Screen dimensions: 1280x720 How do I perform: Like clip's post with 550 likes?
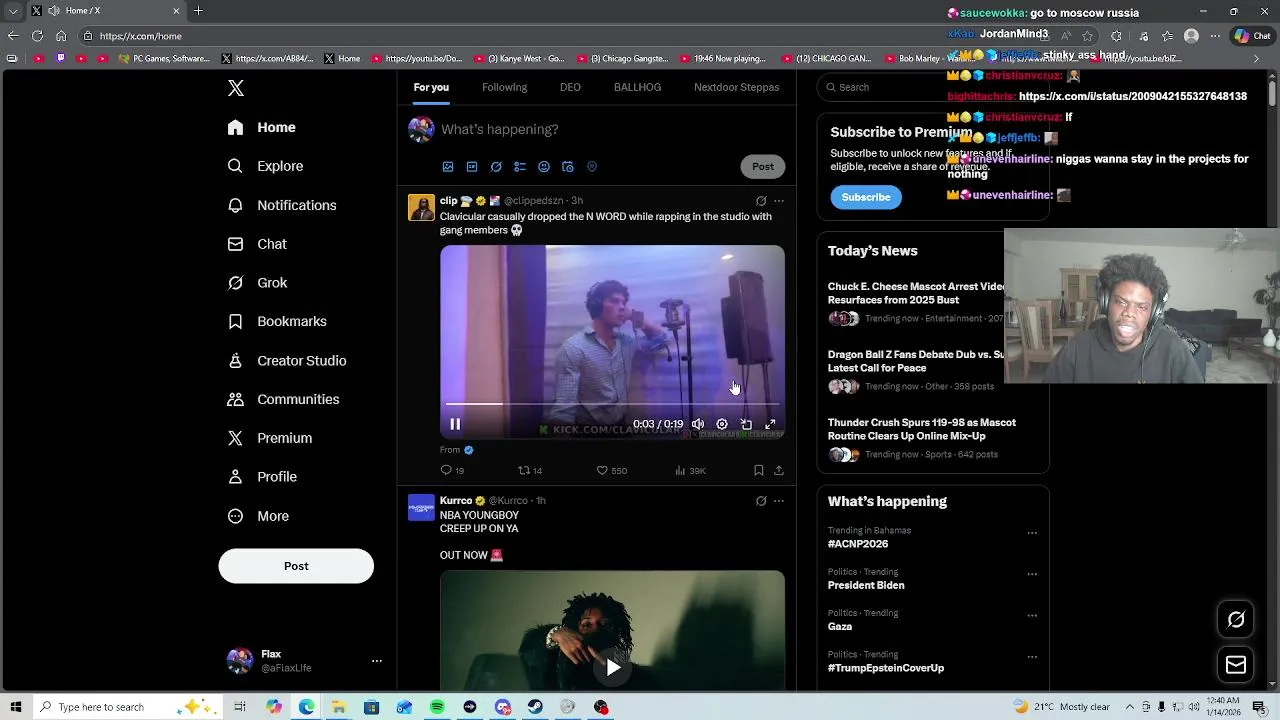612,470
